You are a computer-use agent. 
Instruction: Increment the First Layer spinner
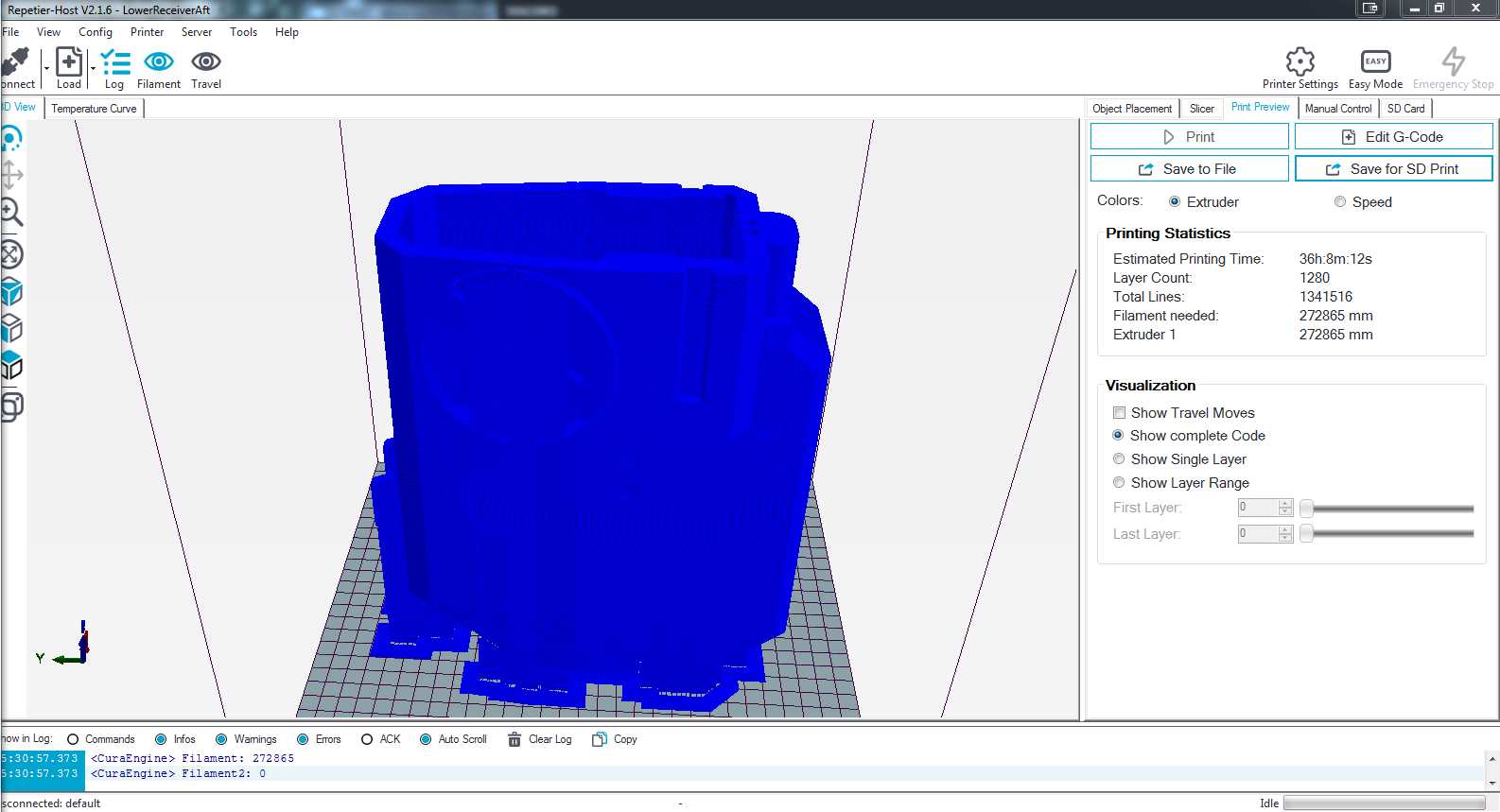tap(1284, 504)
